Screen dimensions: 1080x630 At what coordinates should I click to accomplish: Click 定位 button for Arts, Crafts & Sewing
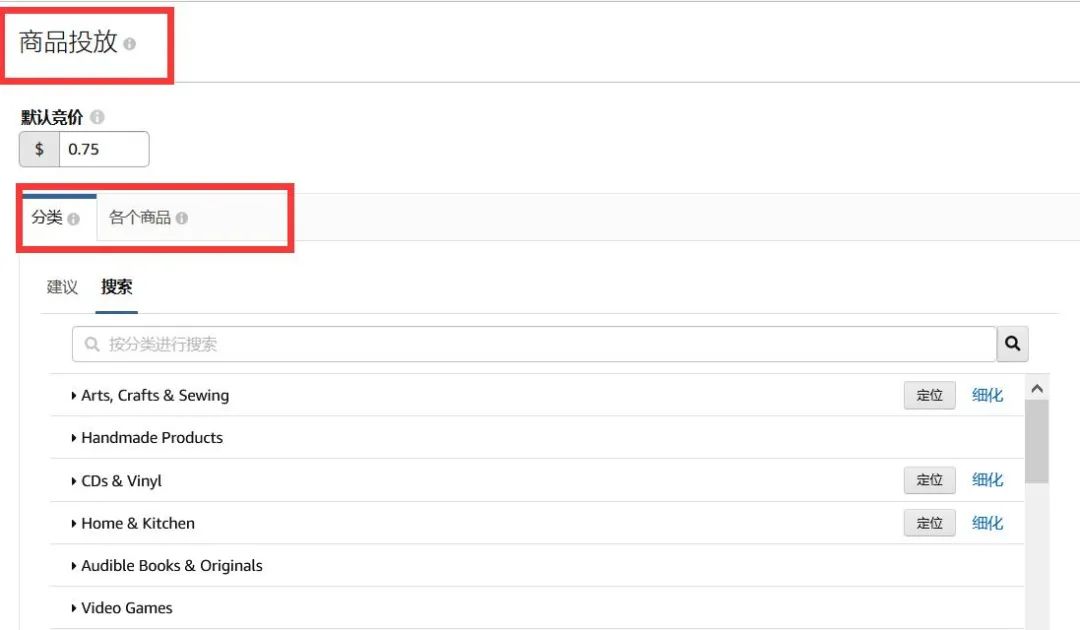[929, 395]
